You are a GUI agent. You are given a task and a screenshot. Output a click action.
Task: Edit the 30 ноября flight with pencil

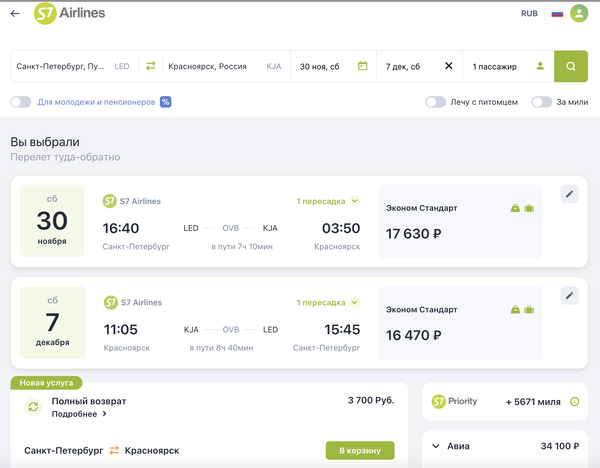pyautogui.click(x=569, y=194)
